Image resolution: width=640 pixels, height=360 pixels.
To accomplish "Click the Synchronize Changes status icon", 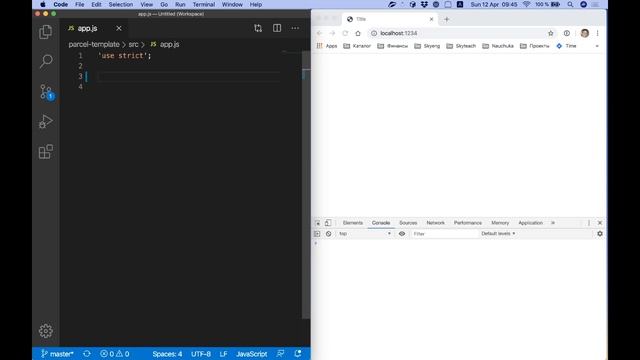I will [x=87, y=354].
